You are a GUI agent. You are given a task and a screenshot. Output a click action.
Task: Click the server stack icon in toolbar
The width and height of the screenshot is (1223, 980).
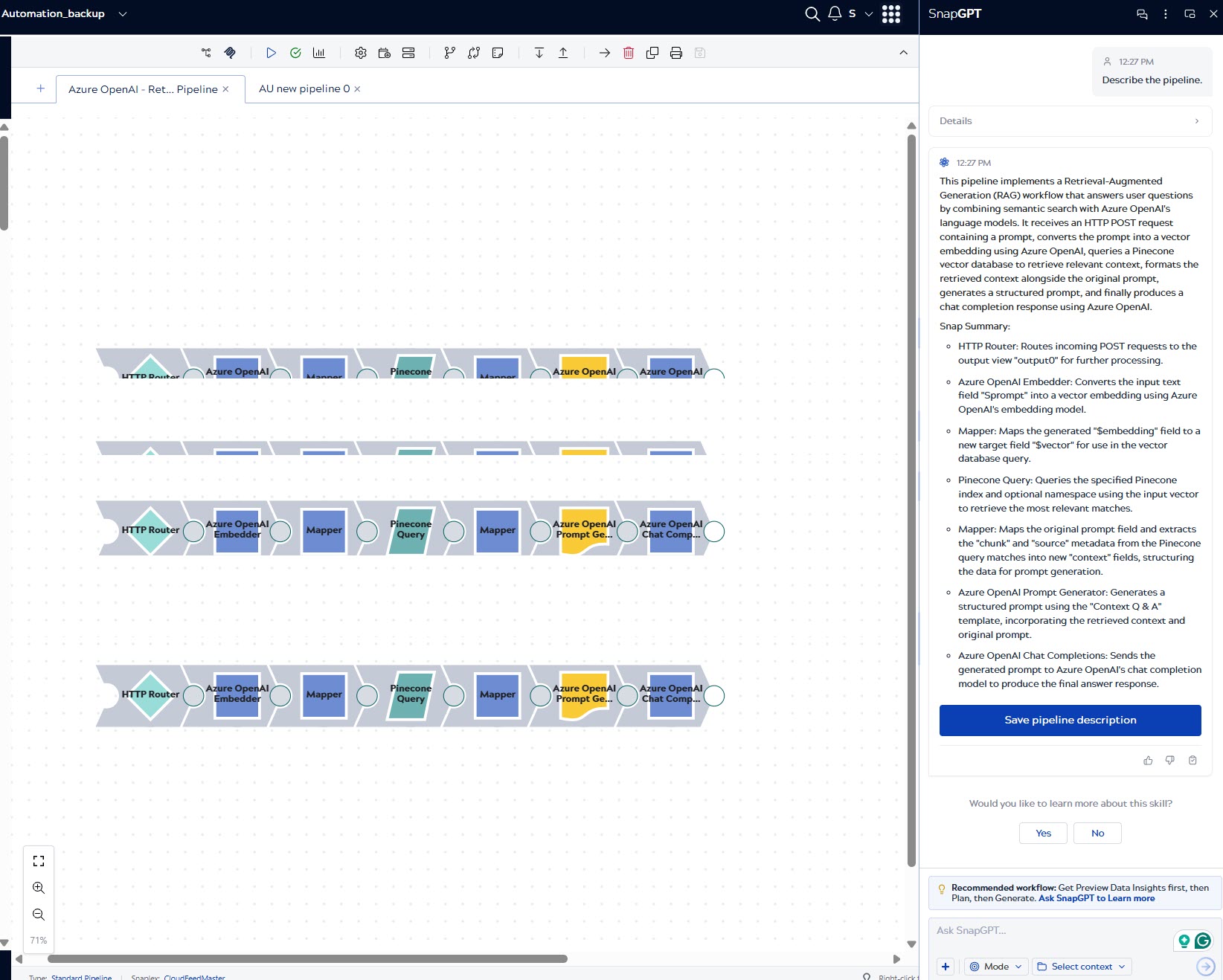[x=408, y=53]
